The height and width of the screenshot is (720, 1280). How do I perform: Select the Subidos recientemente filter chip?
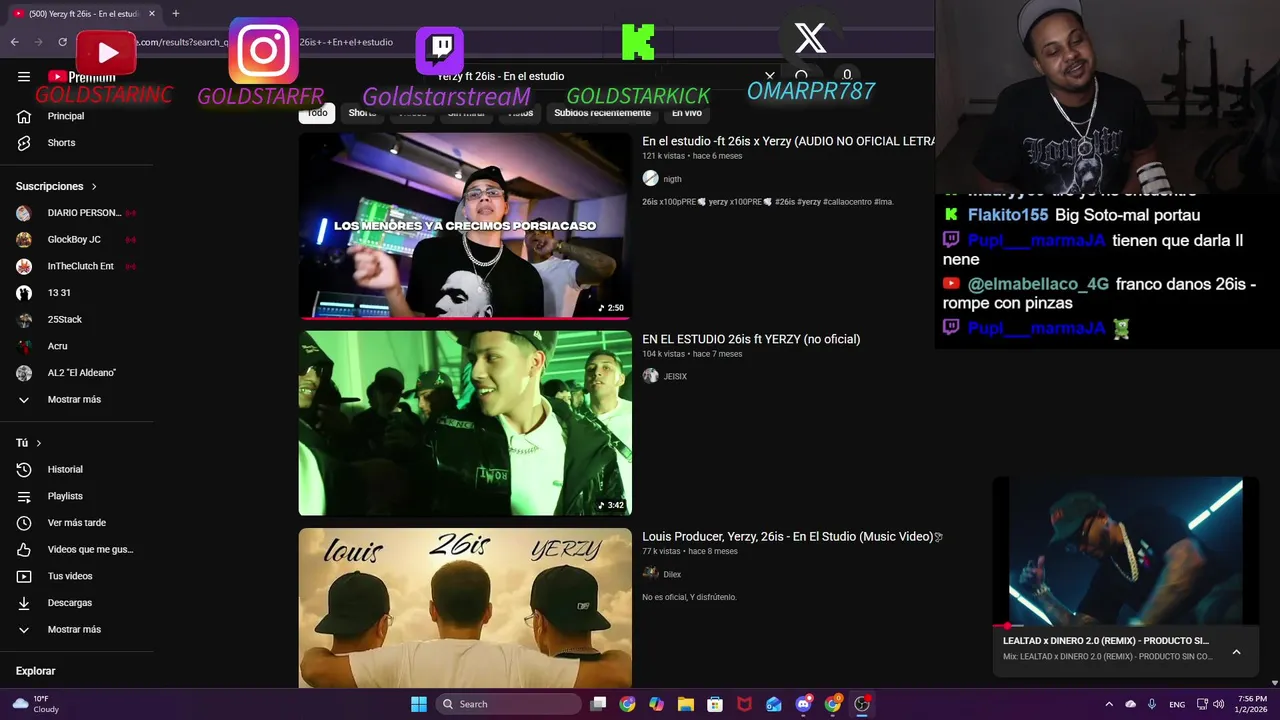tap(602, 113)
